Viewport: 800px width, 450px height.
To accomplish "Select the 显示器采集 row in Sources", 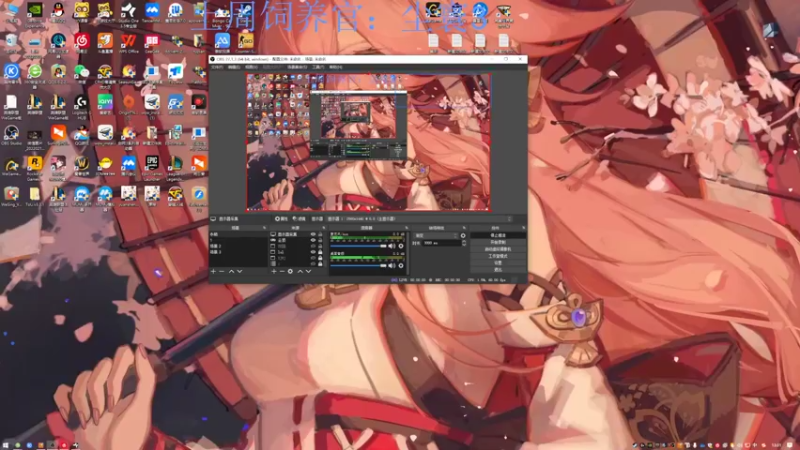I will [297, 234].
